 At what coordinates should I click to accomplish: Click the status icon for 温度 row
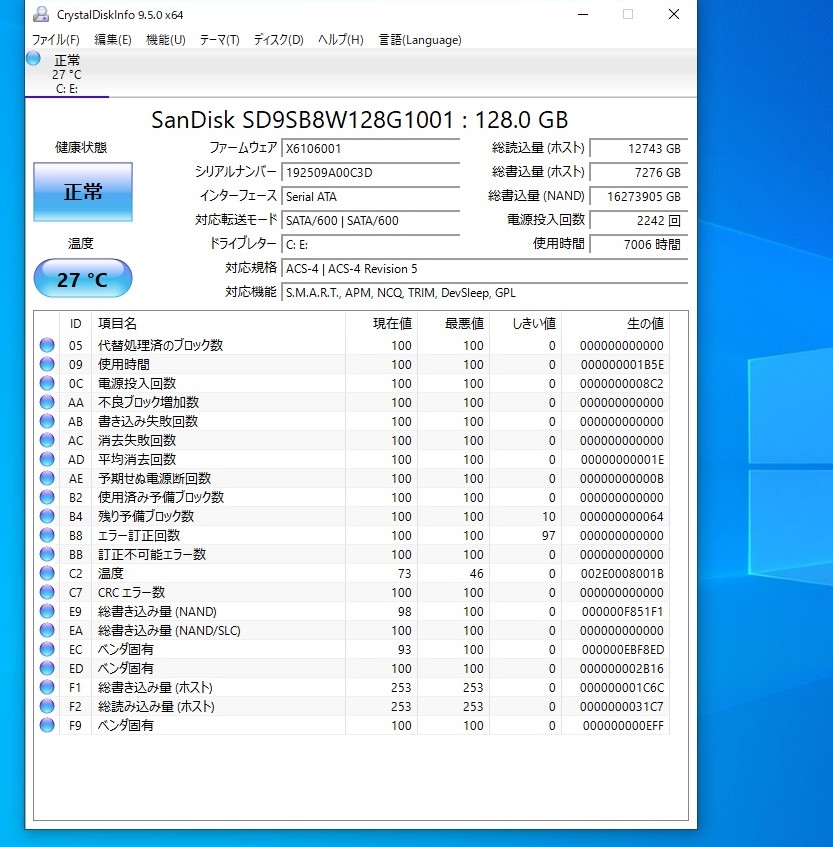[x=47, y=574]
